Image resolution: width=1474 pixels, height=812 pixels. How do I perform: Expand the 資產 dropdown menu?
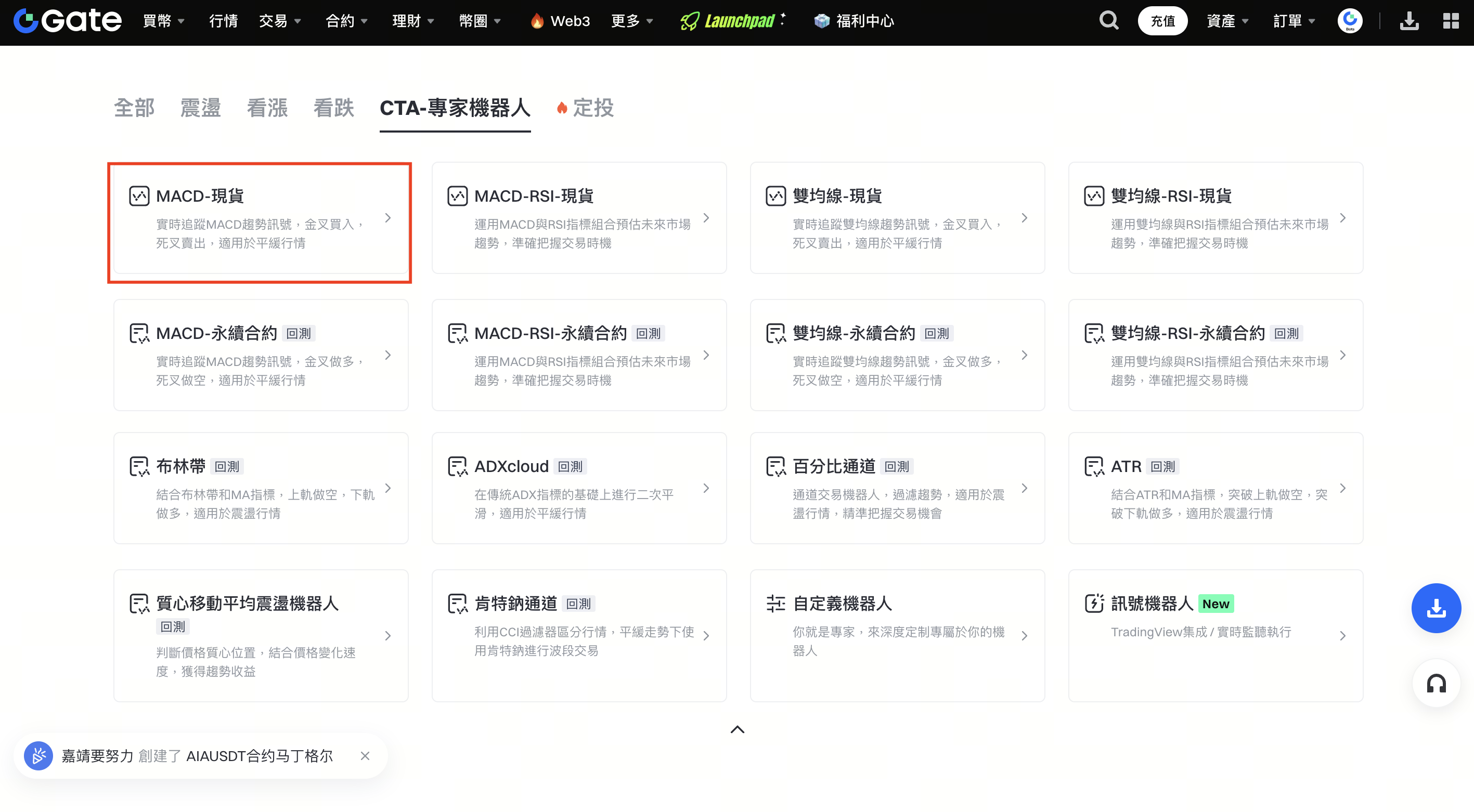1227,21
